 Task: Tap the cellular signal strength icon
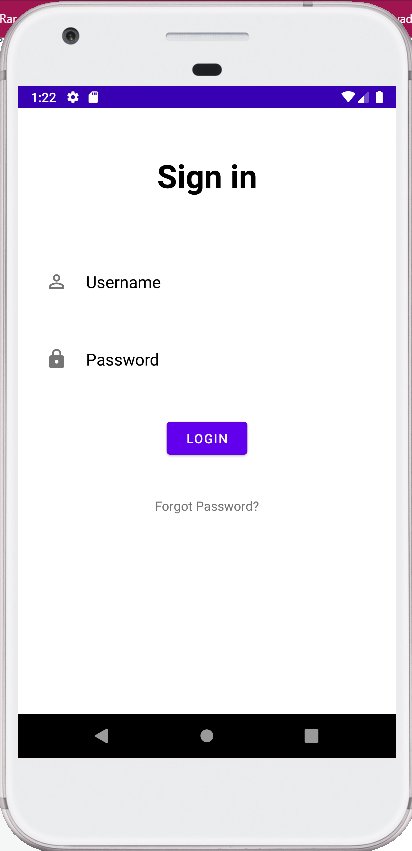tap(363, 97)
